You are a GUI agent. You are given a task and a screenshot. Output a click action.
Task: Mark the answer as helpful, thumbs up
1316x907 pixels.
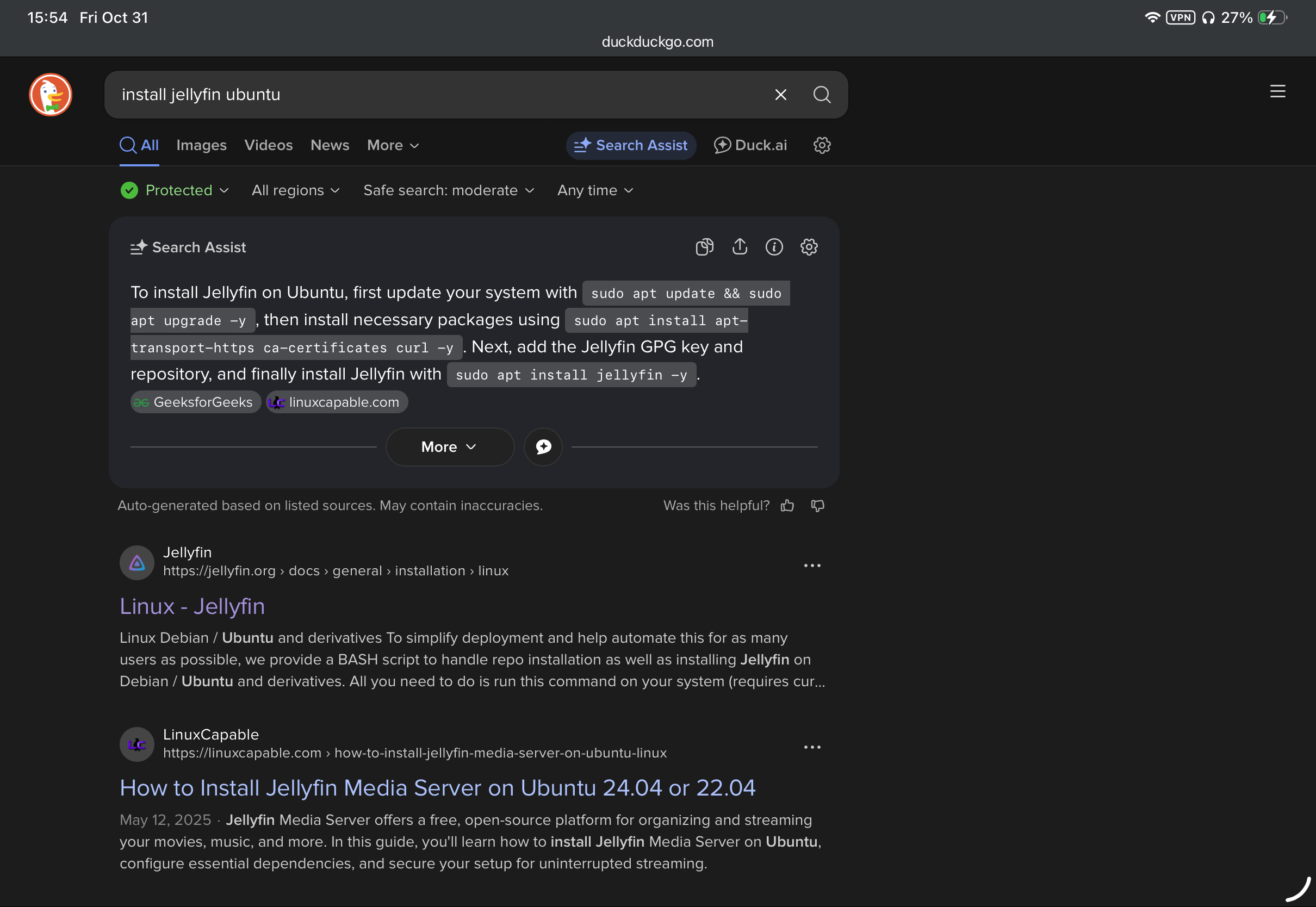tap(787, 505)
